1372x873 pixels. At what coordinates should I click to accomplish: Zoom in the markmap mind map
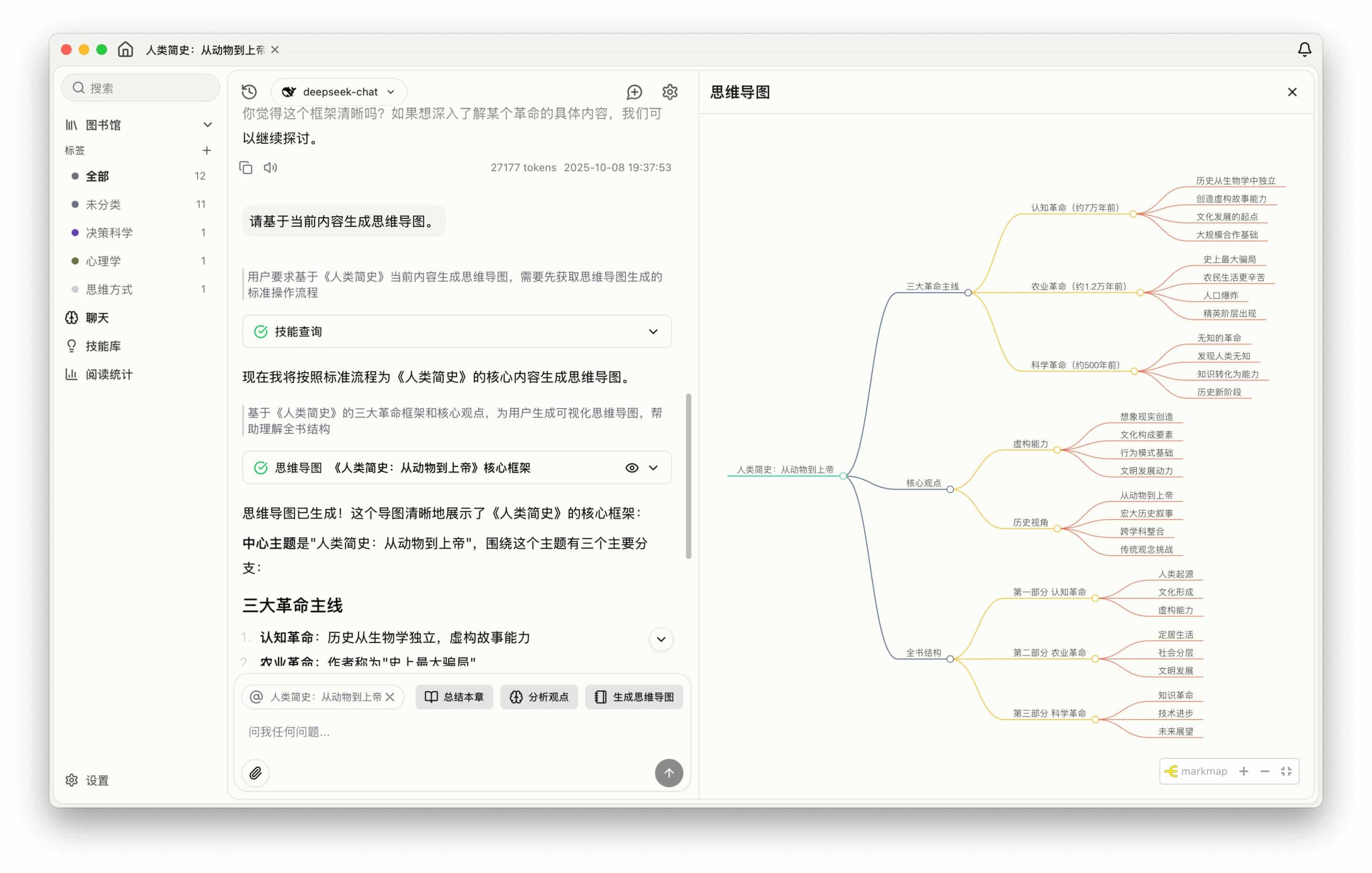(1243, 772)
